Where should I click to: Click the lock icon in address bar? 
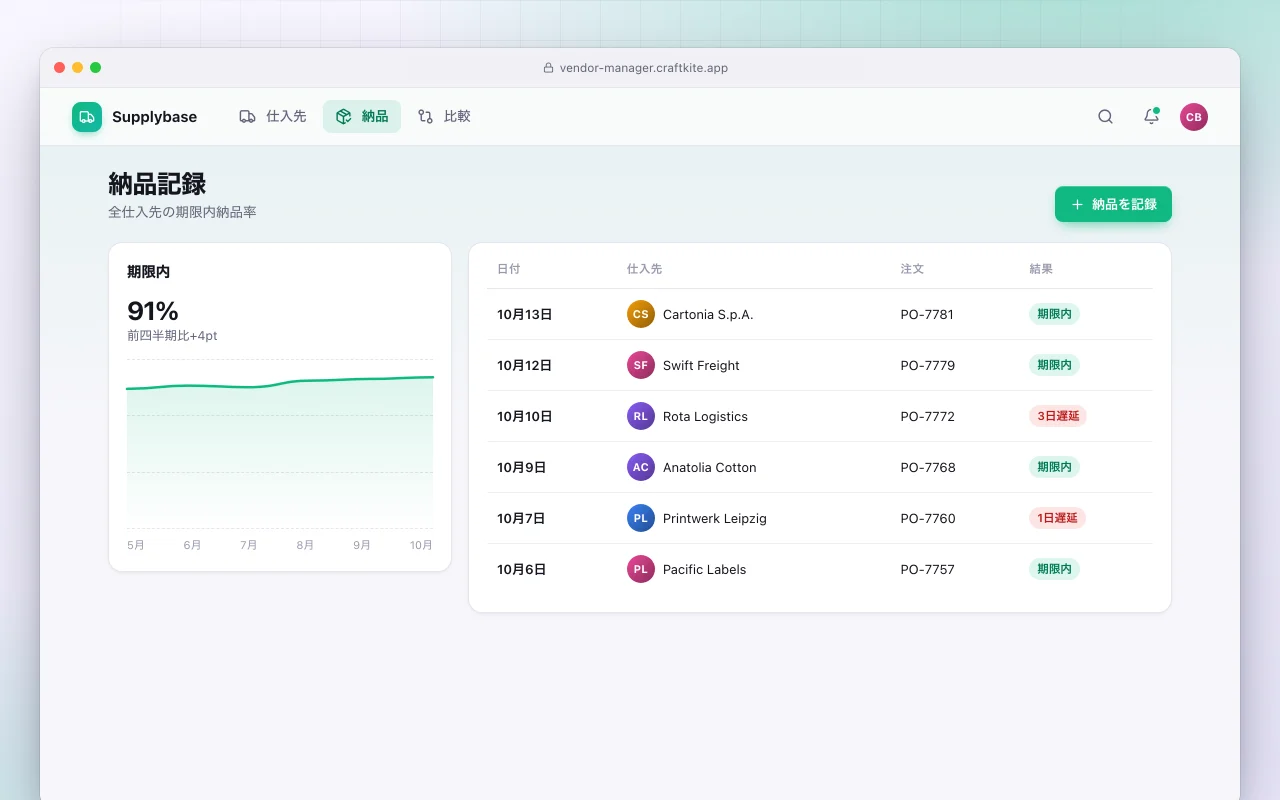tap(548, 68)
